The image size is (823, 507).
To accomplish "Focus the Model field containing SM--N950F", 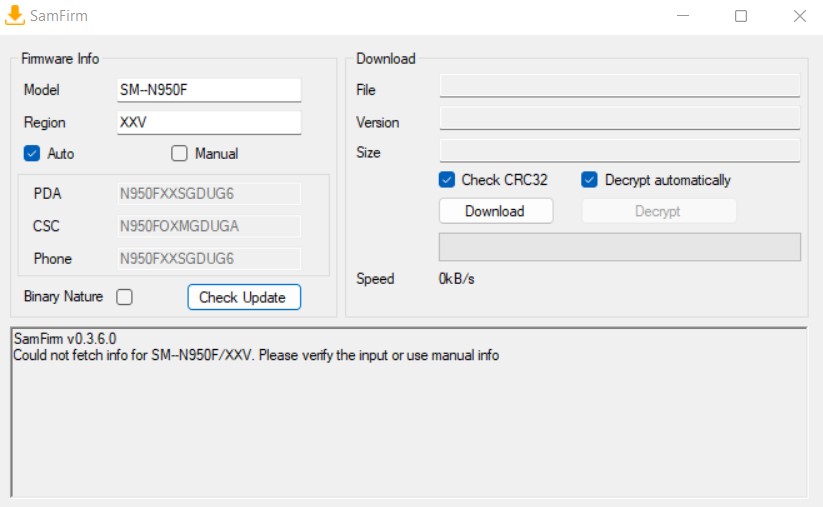I will point(209,90).
